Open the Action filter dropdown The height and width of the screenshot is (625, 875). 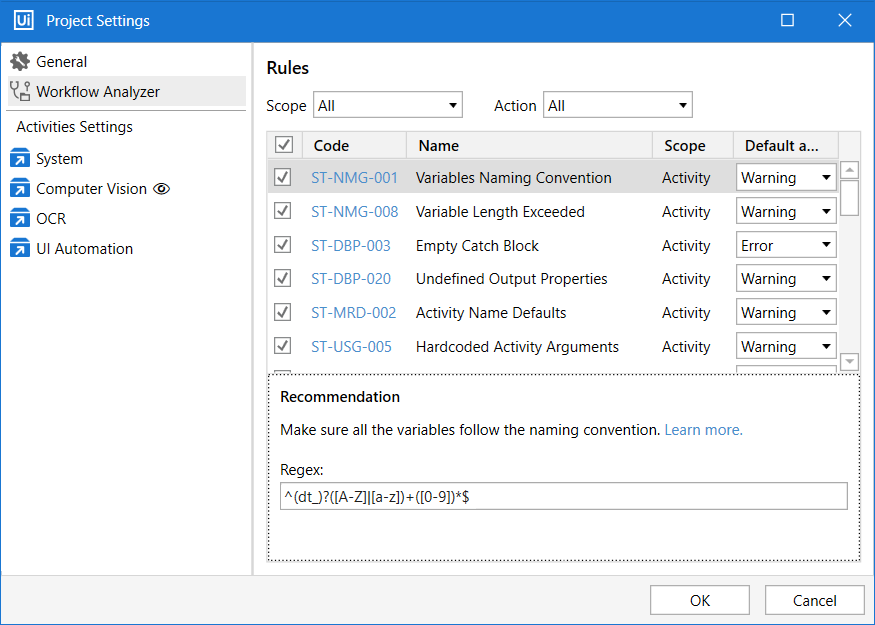tap(617, 104)
